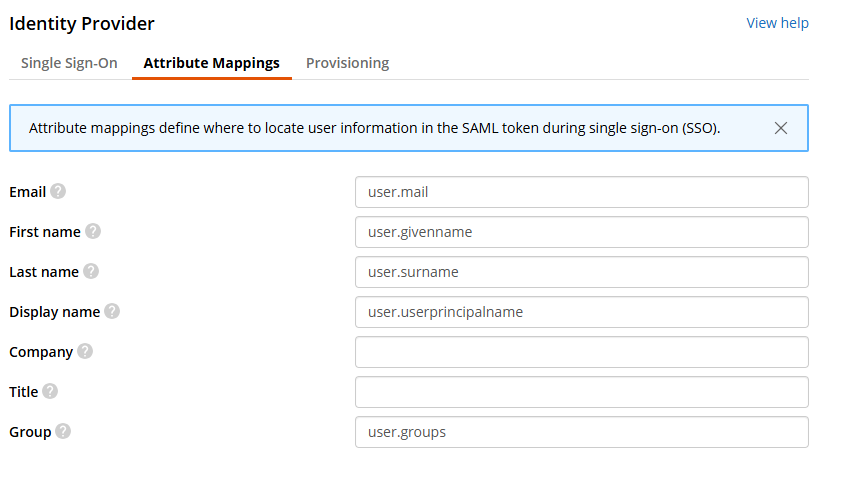Click the help icon next to Title
The height and width of the screenshot is (480, 842).
50,391
